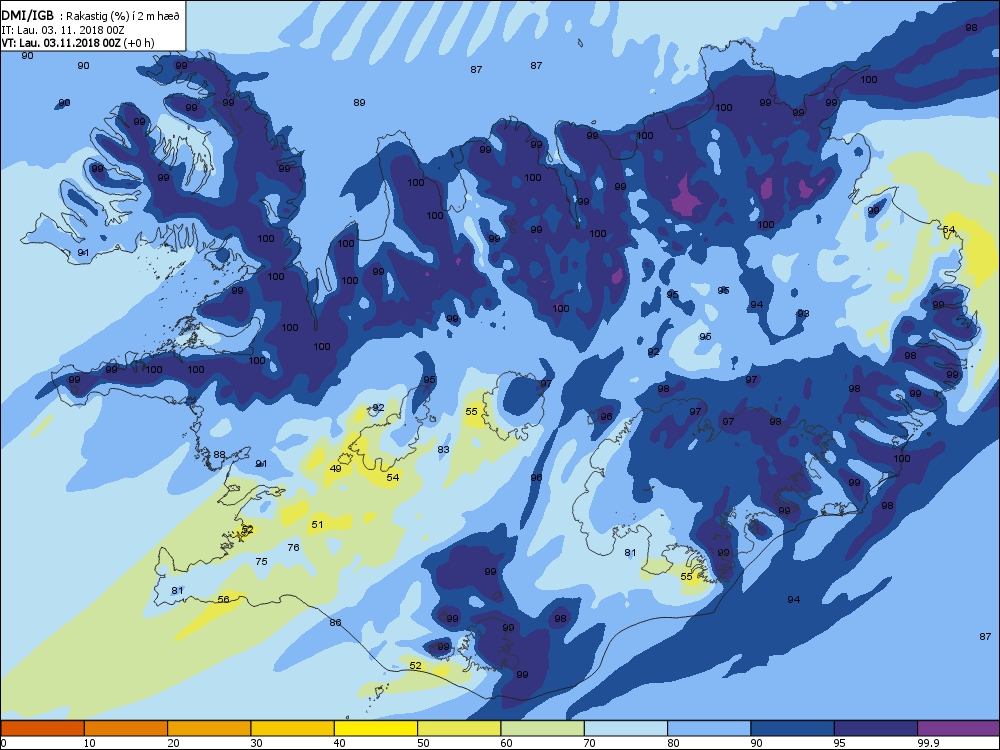Click the '80' legend tick label
Viewport: 1000px width, 750px height.
pos(673,743)
